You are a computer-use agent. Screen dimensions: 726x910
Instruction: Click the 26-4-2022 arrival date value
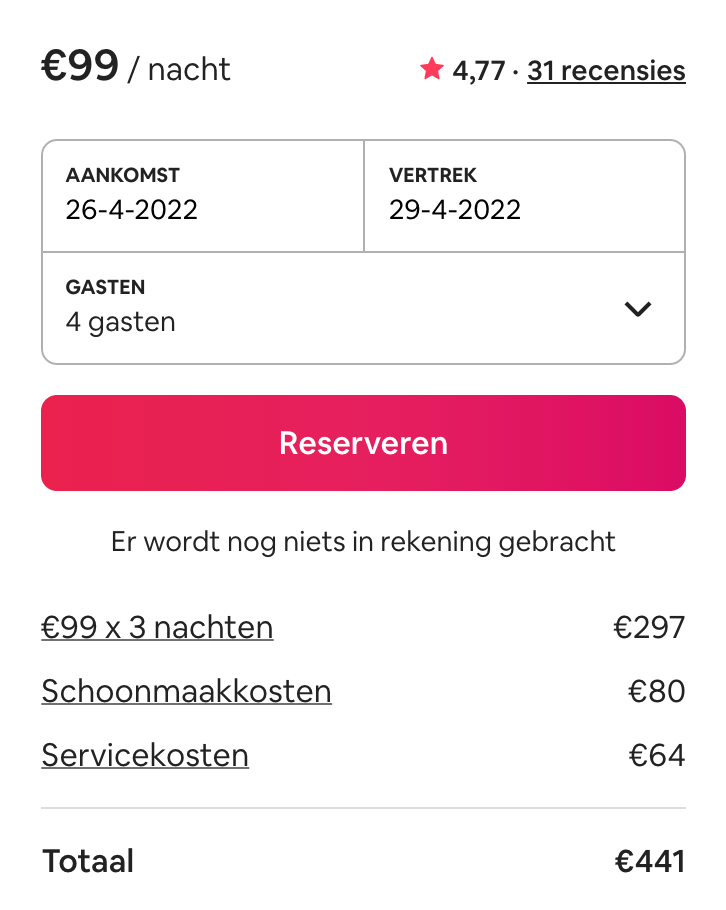(x=132, y=210)
